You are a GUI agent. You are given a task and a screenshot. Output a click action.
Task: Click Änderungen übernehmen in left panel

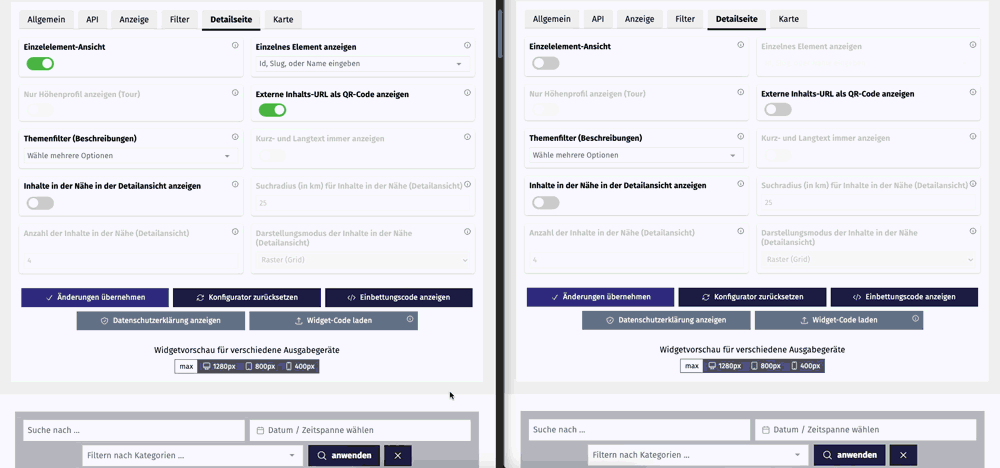click(x=95, y=297)
